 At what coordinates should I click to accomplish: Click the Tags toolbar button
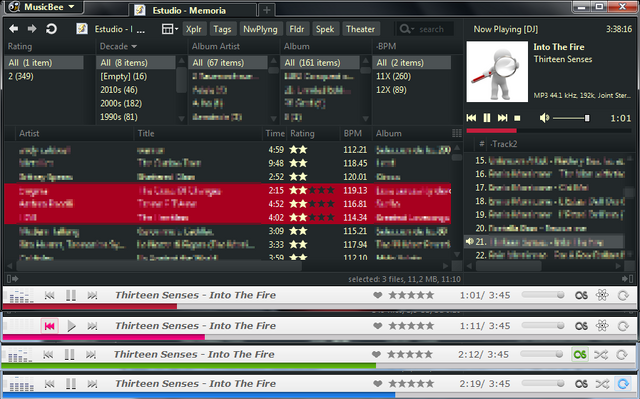pyautogui.click(x=222, y=29)
